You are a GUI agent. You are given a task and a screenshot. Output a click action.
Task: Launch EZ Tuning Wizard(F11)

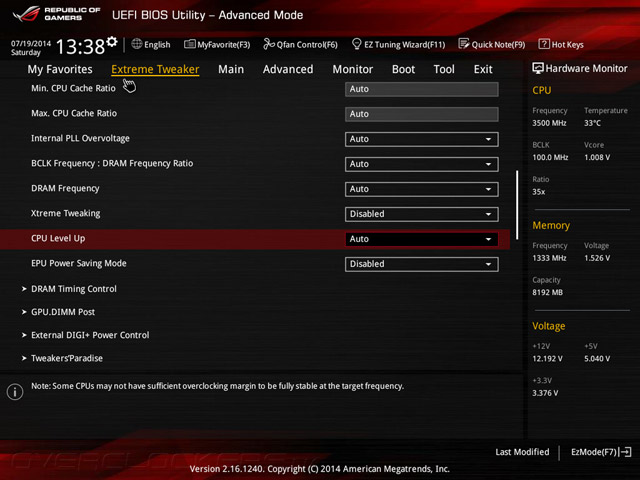(398, 44)
